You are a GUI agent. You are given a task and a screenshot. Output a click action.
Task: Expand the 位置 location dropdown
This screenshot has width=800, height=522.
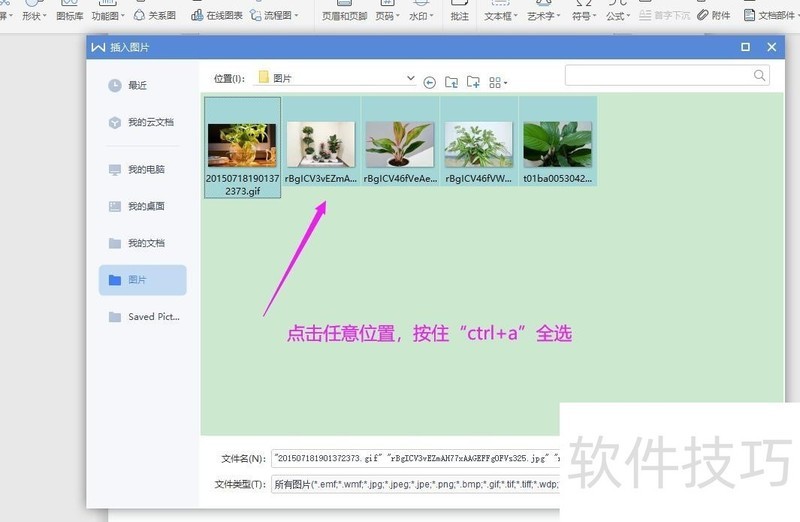(x=410, y=78)
